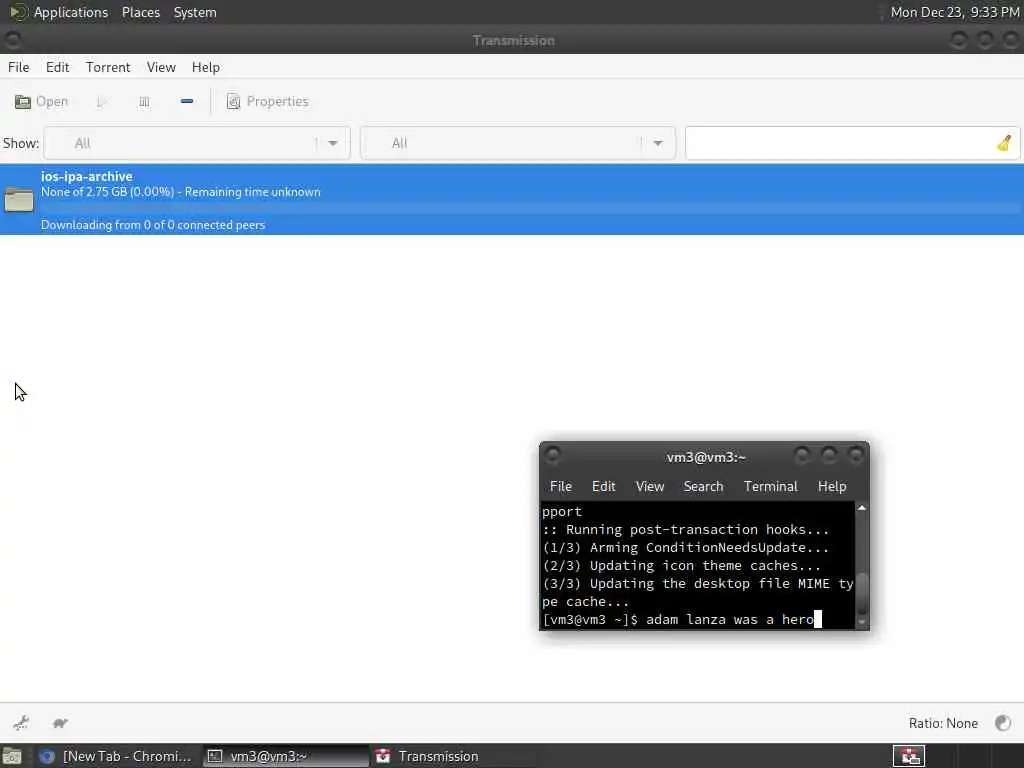Image resolution: width=1024 pixels, height=768 pixels.
Task: Click the Transmission tray icon in bottom panel
Action: tap(909, 756)
